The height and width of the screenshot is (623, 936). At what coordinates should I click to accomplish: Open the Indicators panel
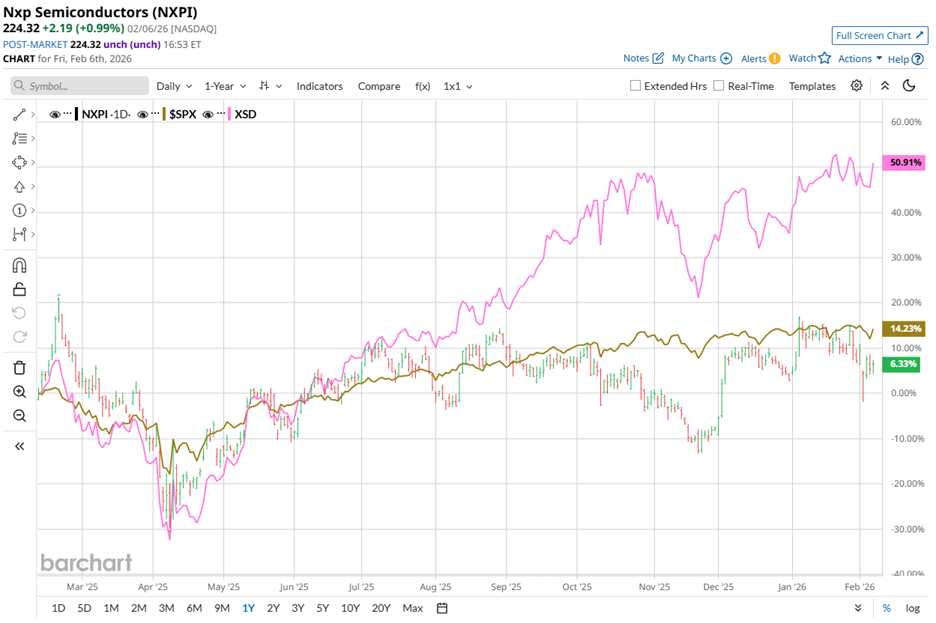(319, 86)
